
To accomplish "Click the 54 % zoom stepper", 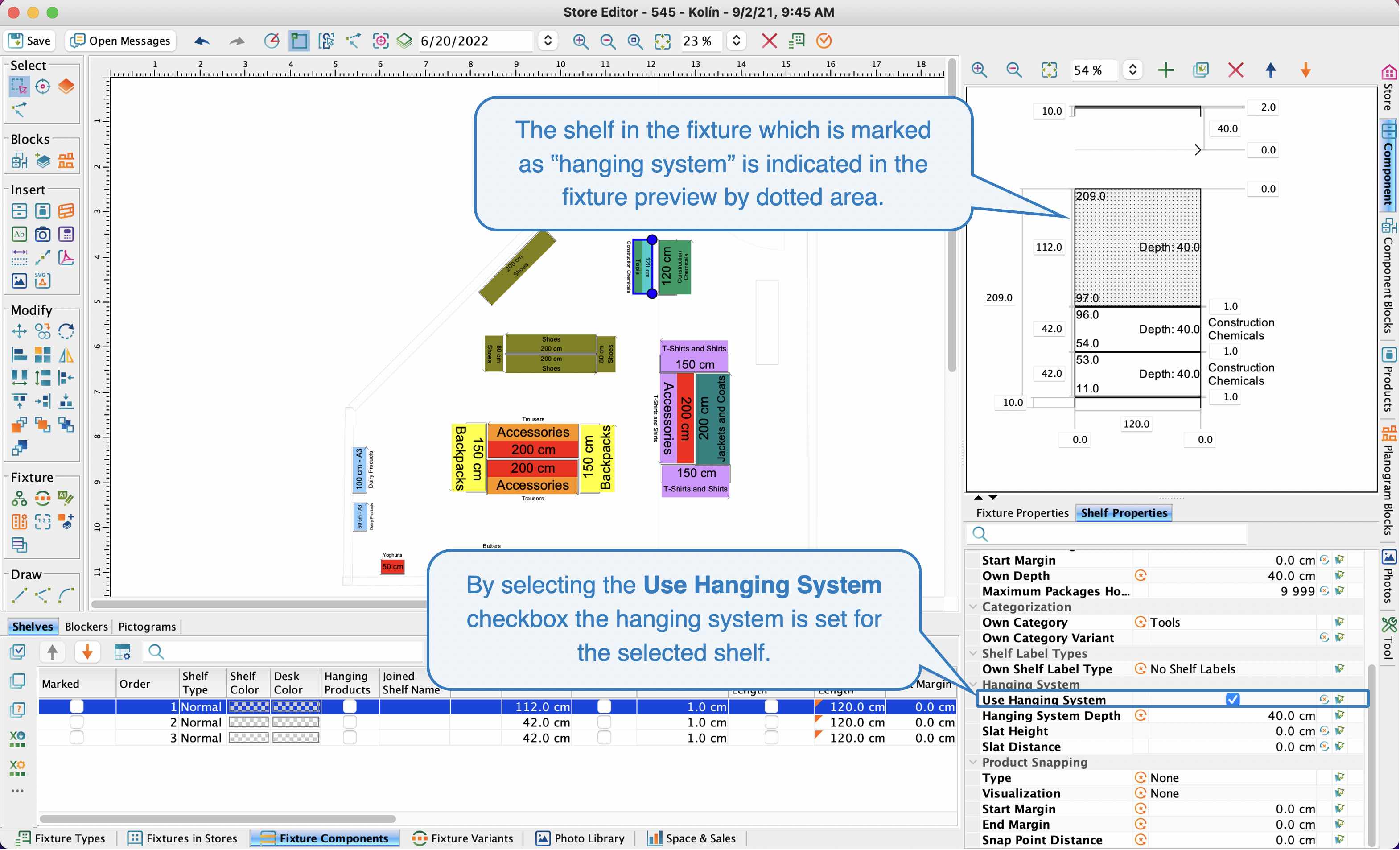I will click(1132, 70).
